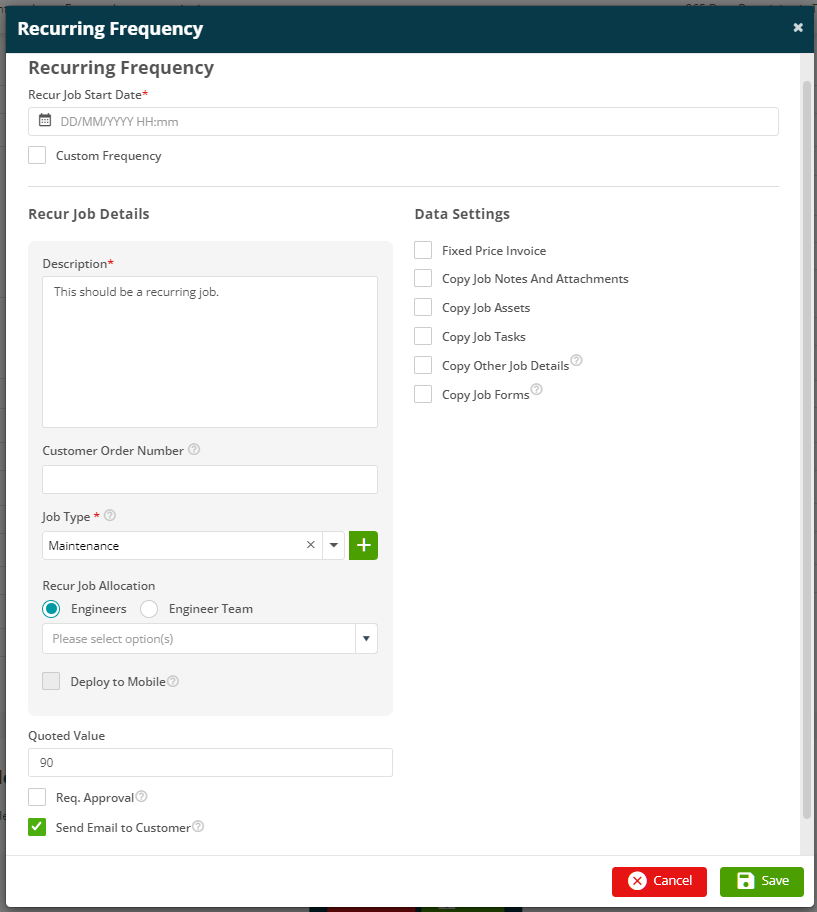Click the dialog's vertical scrollbar
The image size is (817, 912).
807,450
